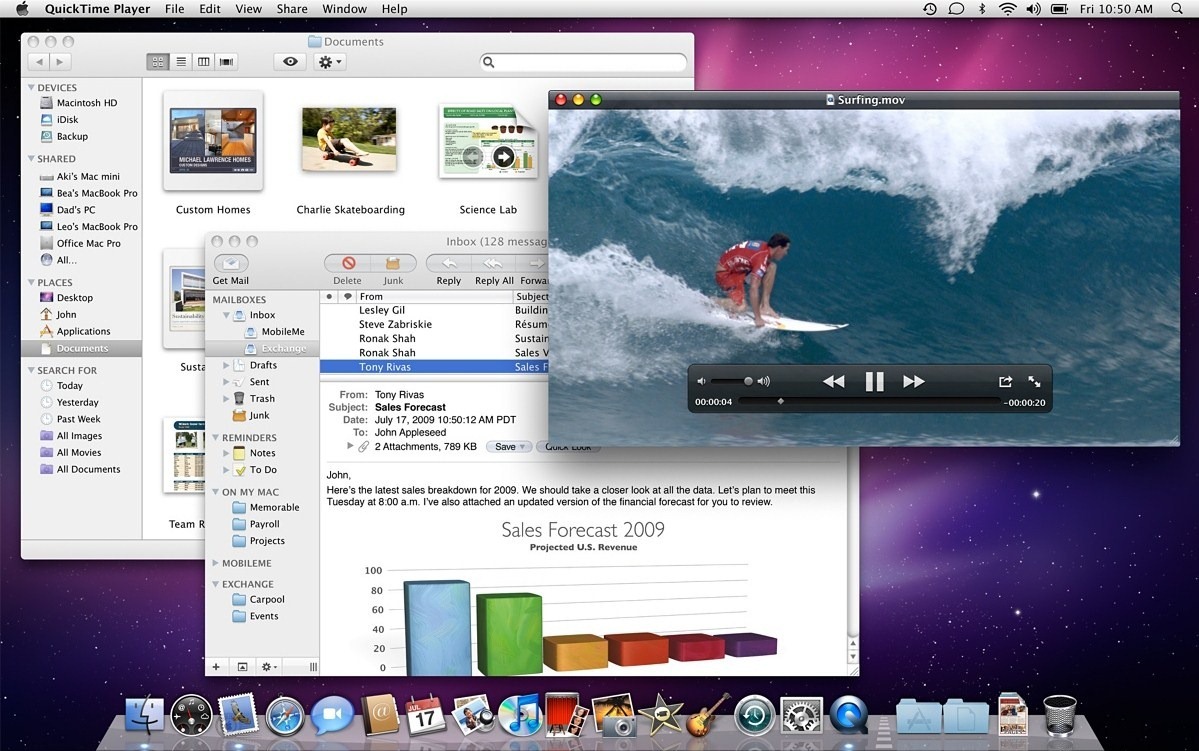Click the Get Mail icon
This screenshot has height=751, width=1199.
pos(230,264)
